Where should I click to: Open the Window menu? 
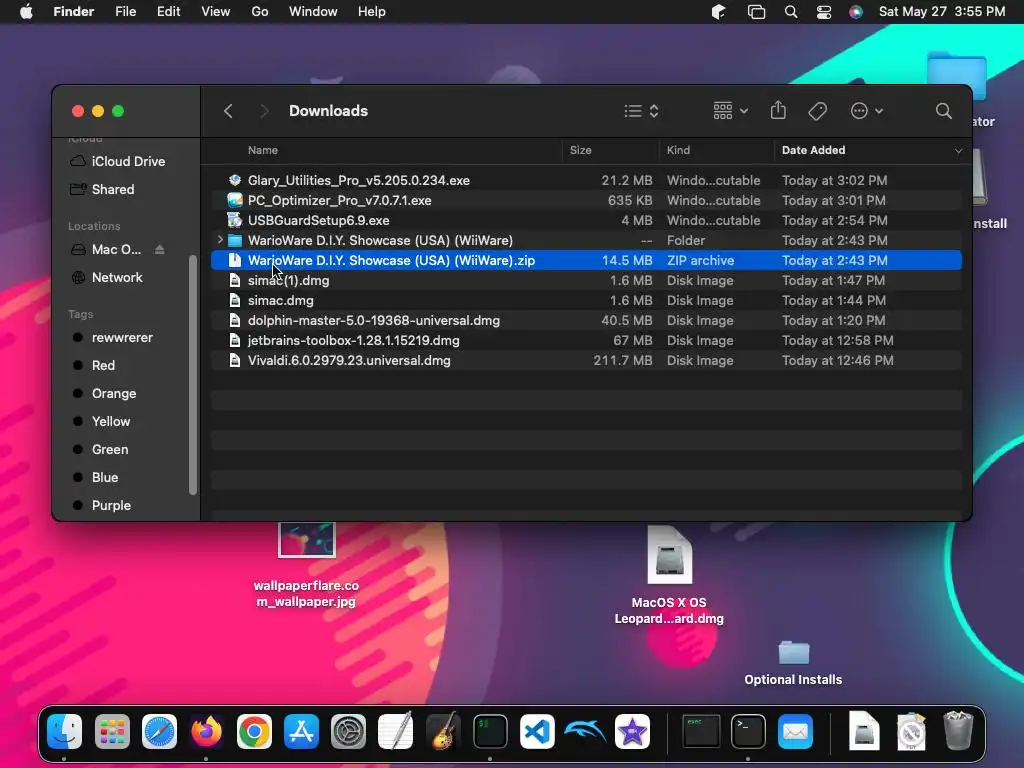(313, 12)
